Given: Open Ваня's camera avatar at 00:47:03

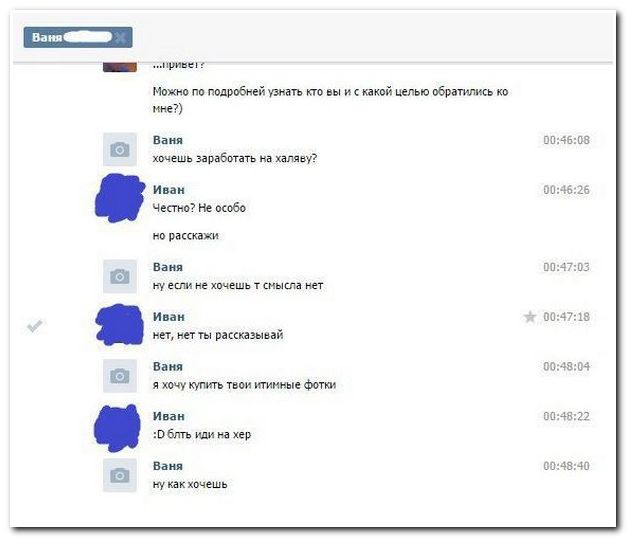Looking at the screenshot, I should pos(120,276).
